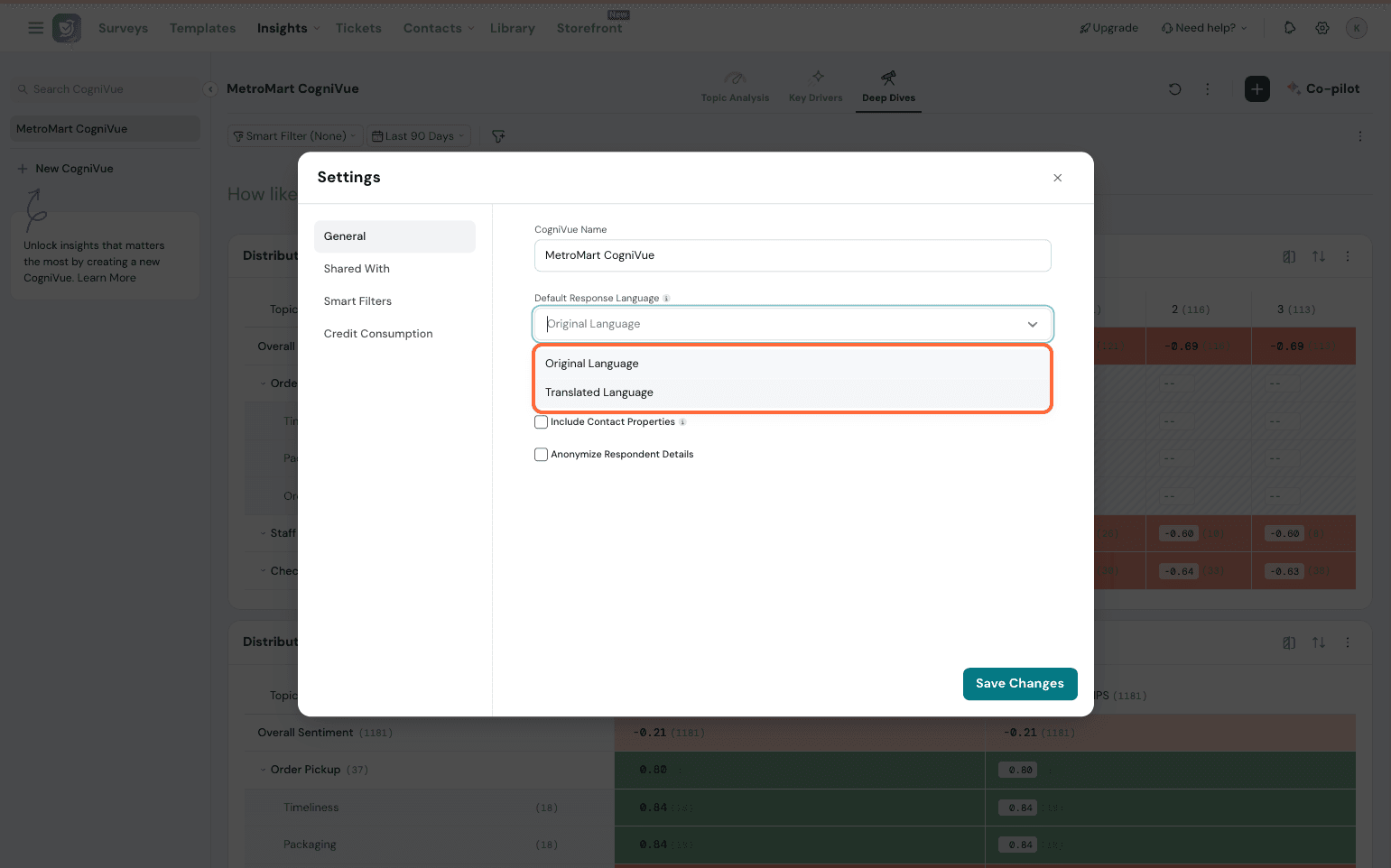Open the Last 90 Days date filter

418,136
